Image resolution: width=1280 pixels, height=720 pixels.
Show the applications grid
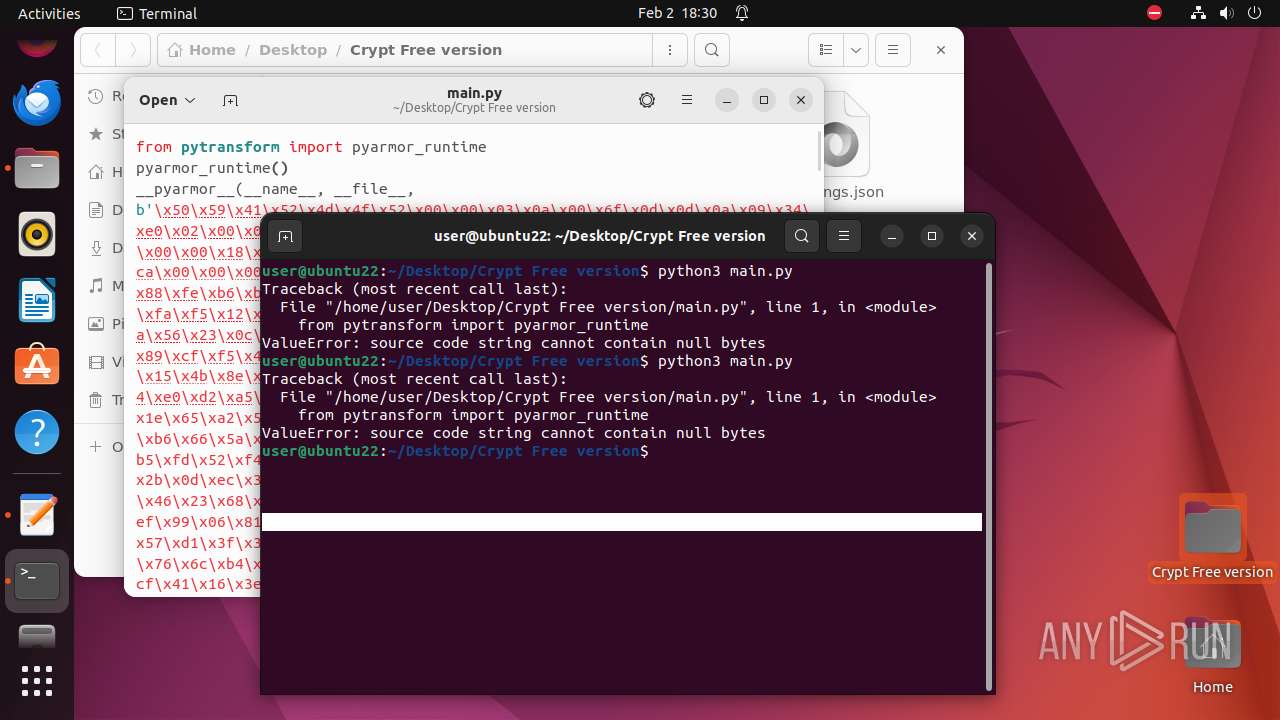[x=37, y=681]
